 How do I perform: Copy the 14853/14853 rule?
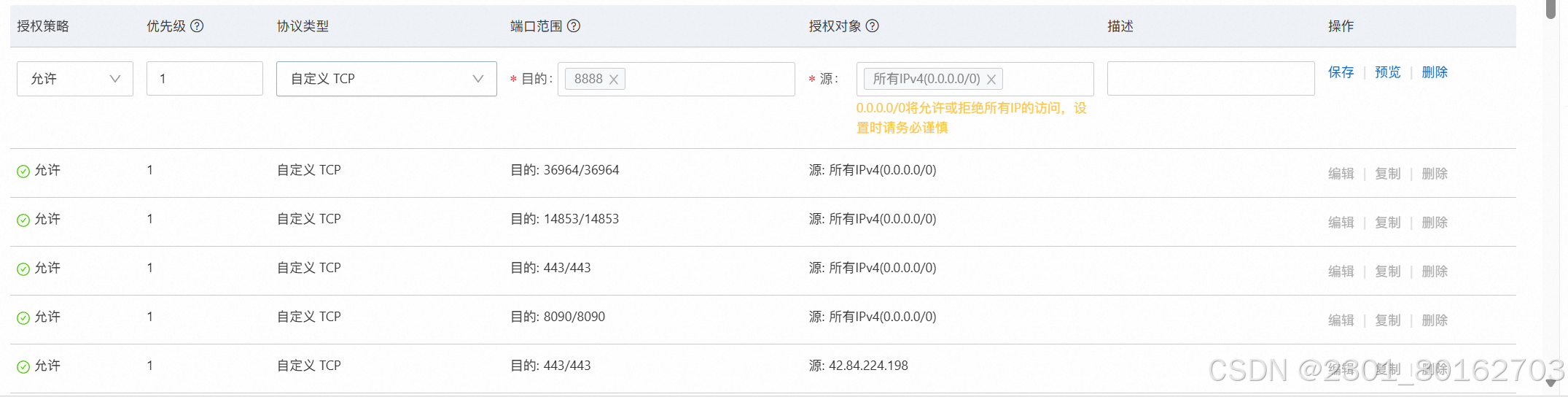click(x=1387, y=223)
